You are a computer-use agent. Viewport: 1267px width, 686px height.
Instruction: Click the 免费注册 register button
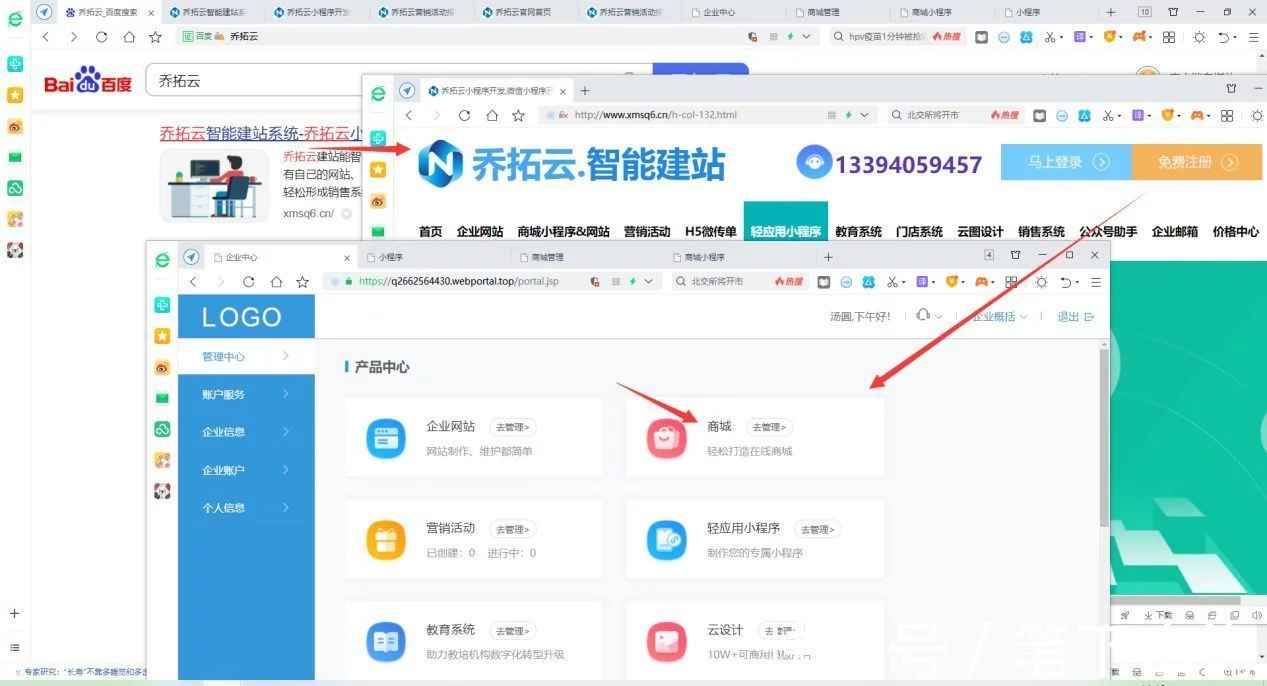pos(1197,162)
